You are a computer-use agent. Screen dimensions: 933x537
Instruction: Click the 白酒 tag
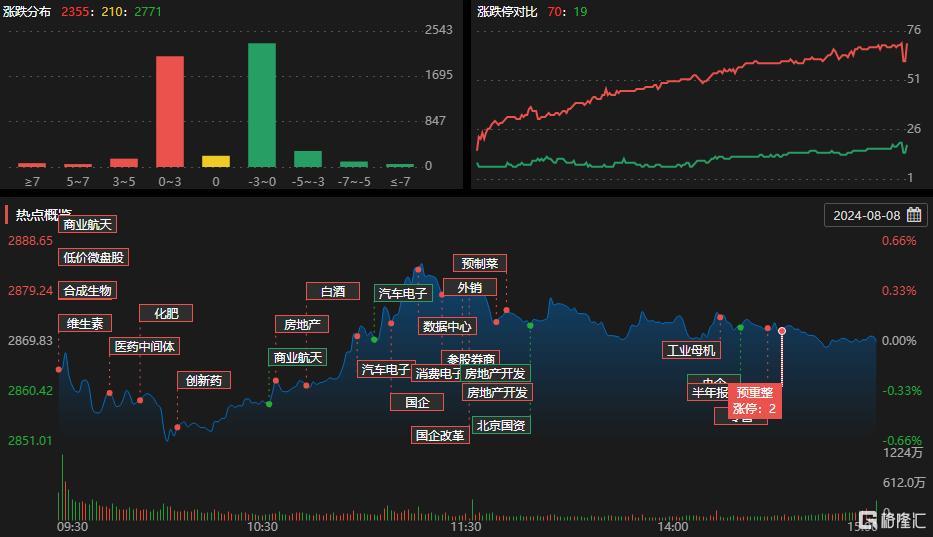point(333,291)
